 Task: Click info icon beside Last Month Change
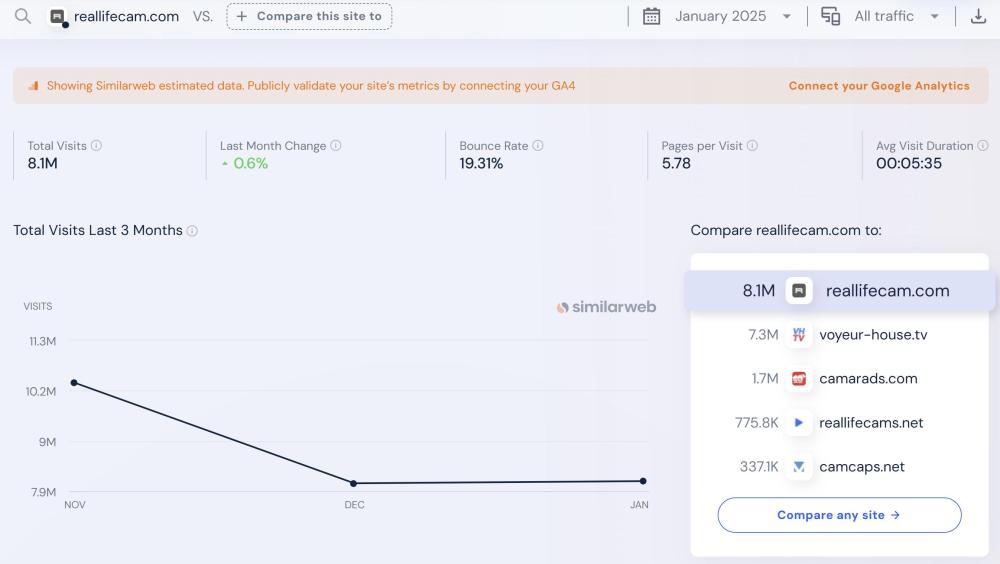click(336, 146)
